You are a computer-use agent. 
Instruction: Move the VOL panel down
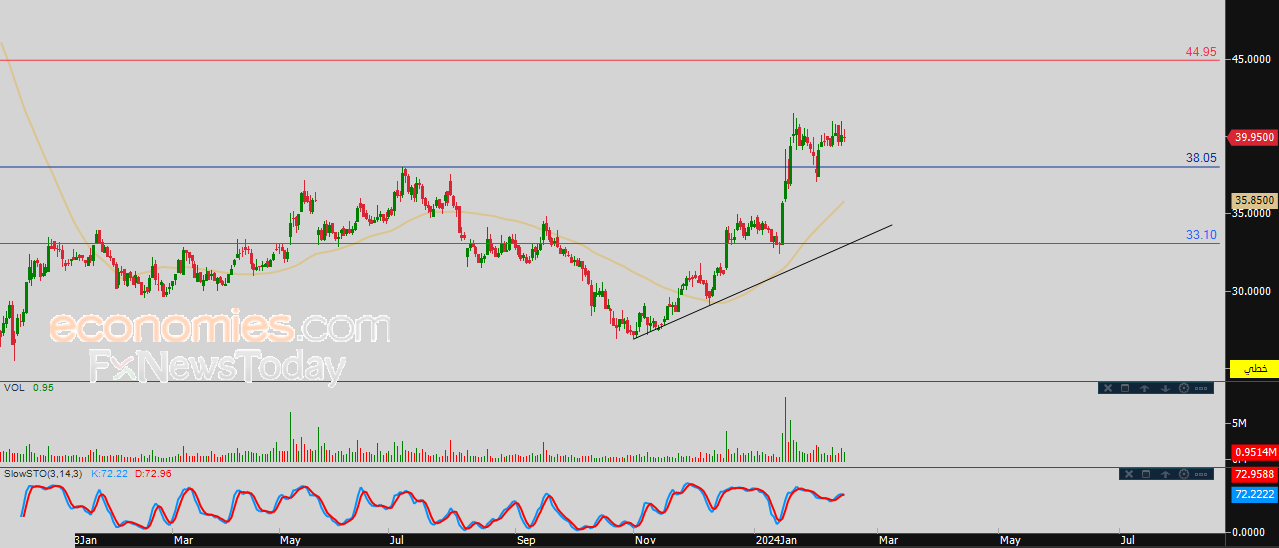[x=1165, y=388]
